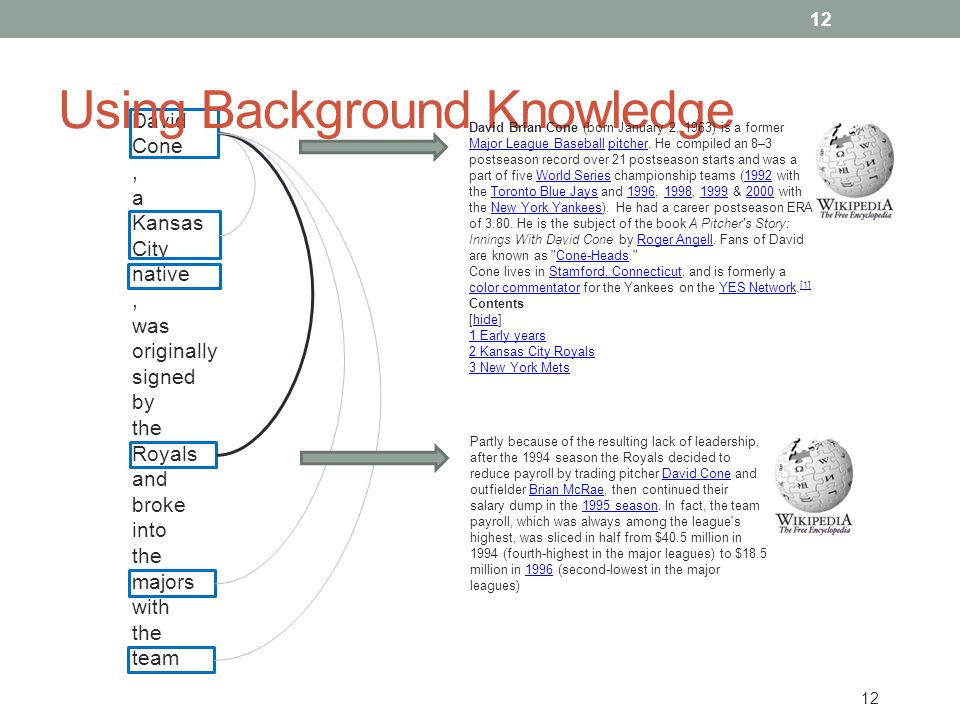Open the 1995 season link
This screenshot has width=960, height=720.
click(620, 505)
